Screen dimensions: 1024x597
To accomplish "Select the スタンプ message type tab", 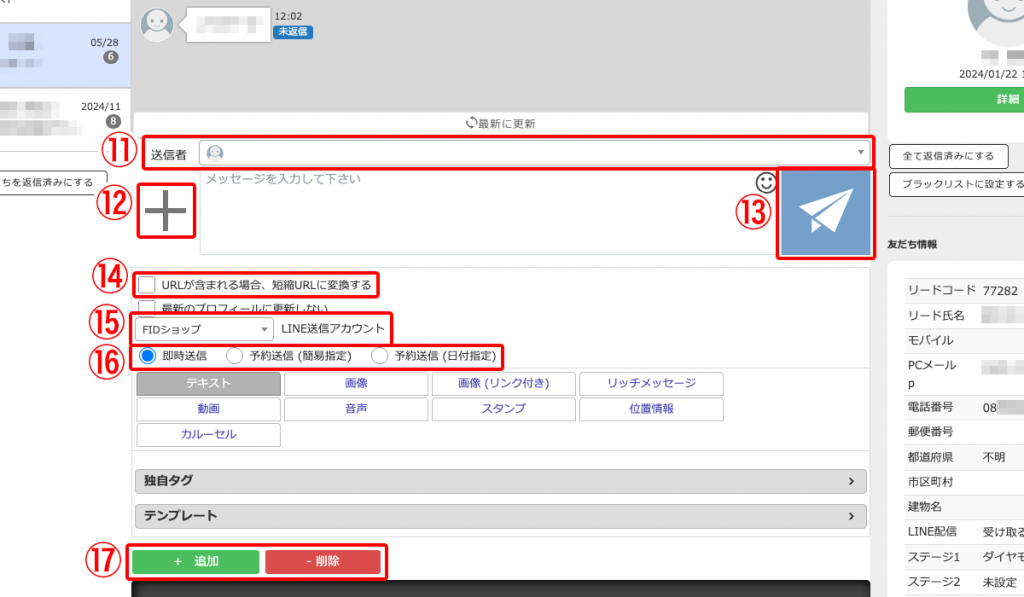I will tap(502, 409).
